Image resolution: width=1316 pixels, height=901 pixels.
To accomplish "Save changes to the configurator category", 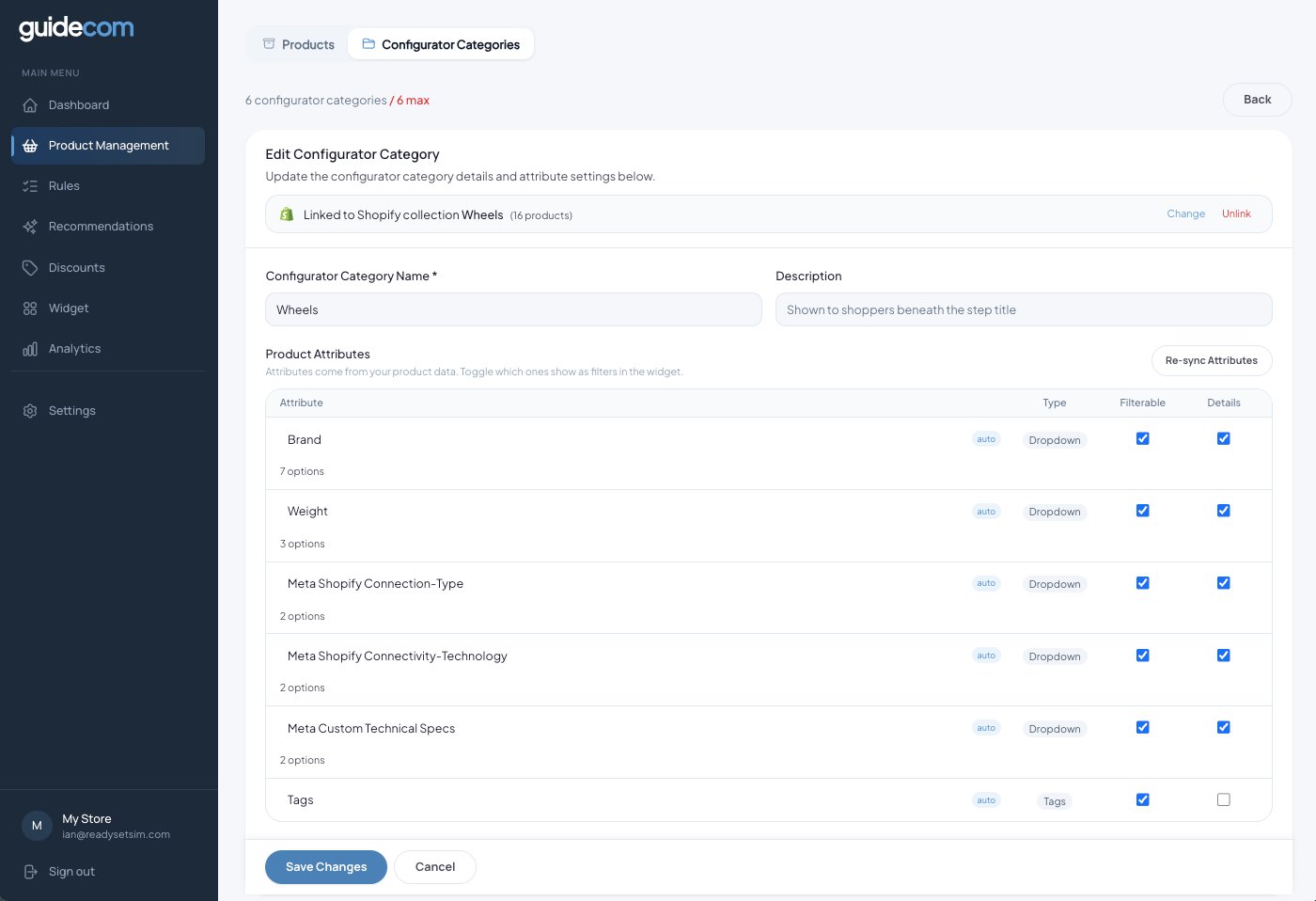I will pos(326,866).
